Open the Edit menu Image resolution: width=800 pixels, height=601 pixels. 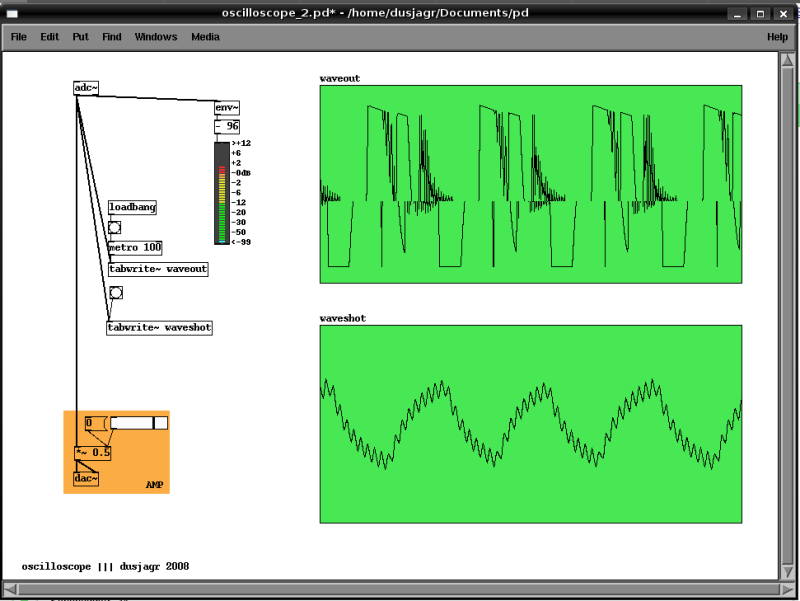[49, 37]
